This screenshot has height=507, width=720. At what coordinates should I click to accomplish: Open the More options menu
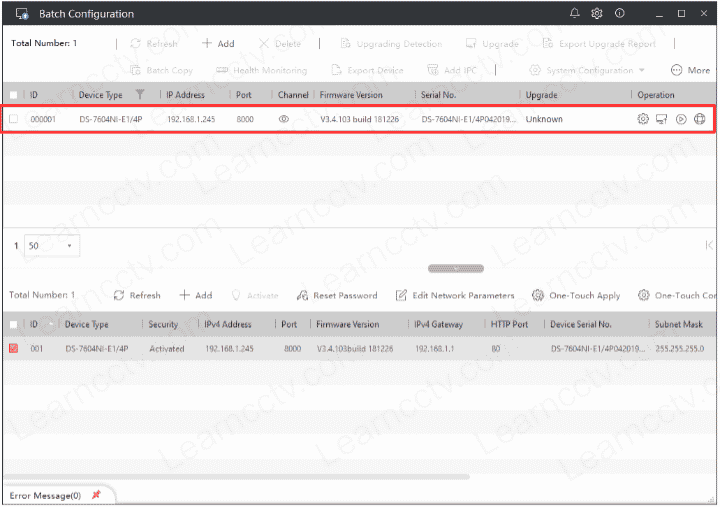690,70
